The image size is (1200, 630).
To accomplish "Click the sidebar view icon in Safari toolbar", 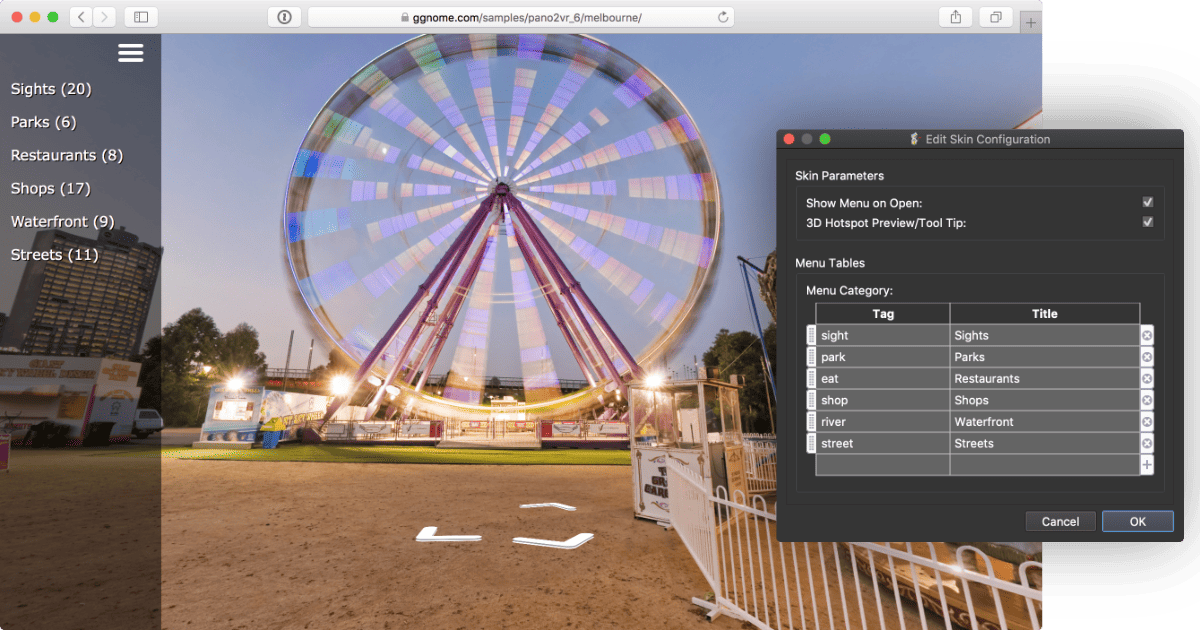I will 139,16.
